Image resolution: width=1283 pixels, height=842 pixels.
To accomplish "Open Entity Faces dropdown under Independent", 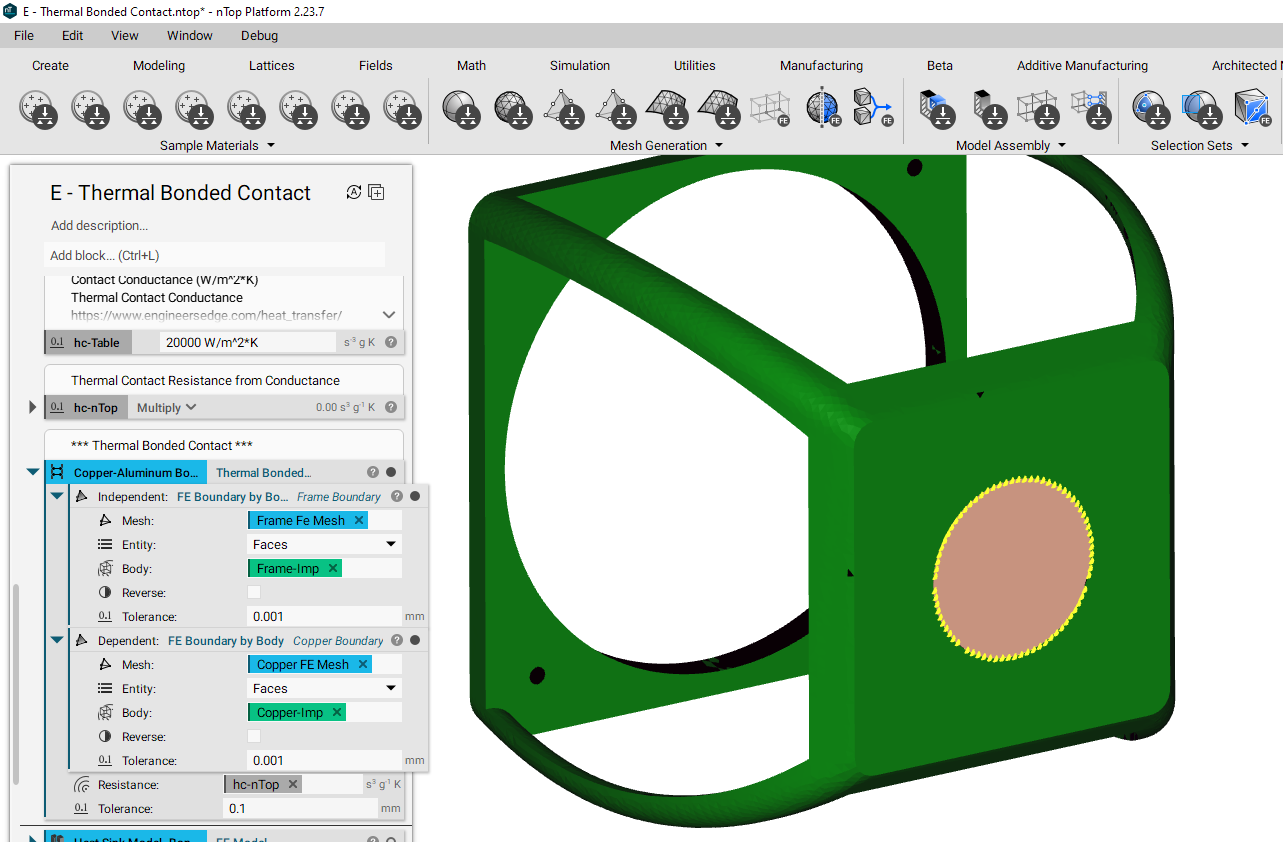I will coord(325,544).
